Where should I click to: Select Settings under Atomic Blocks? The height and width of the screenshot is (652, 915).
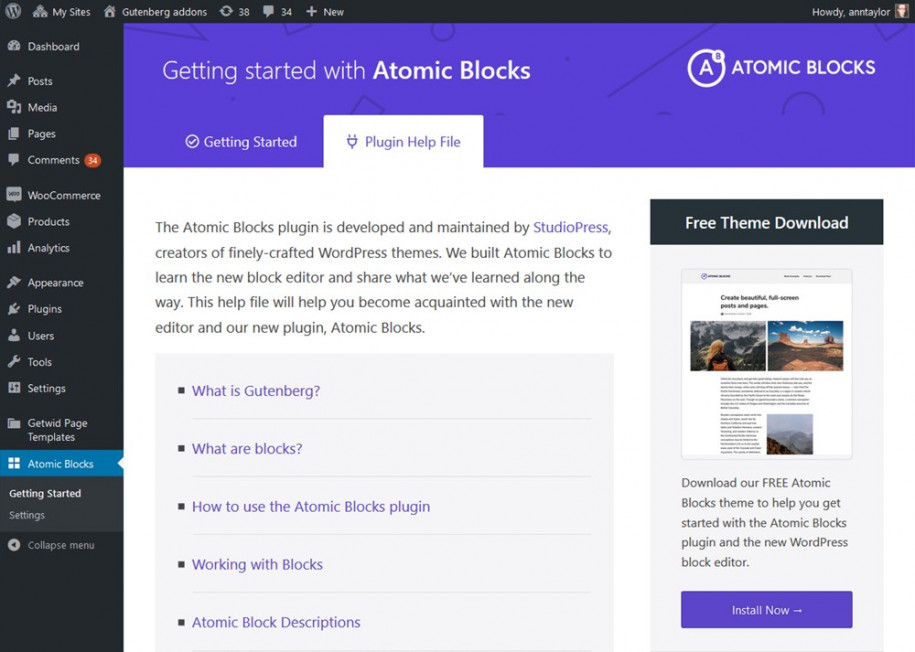27,515
